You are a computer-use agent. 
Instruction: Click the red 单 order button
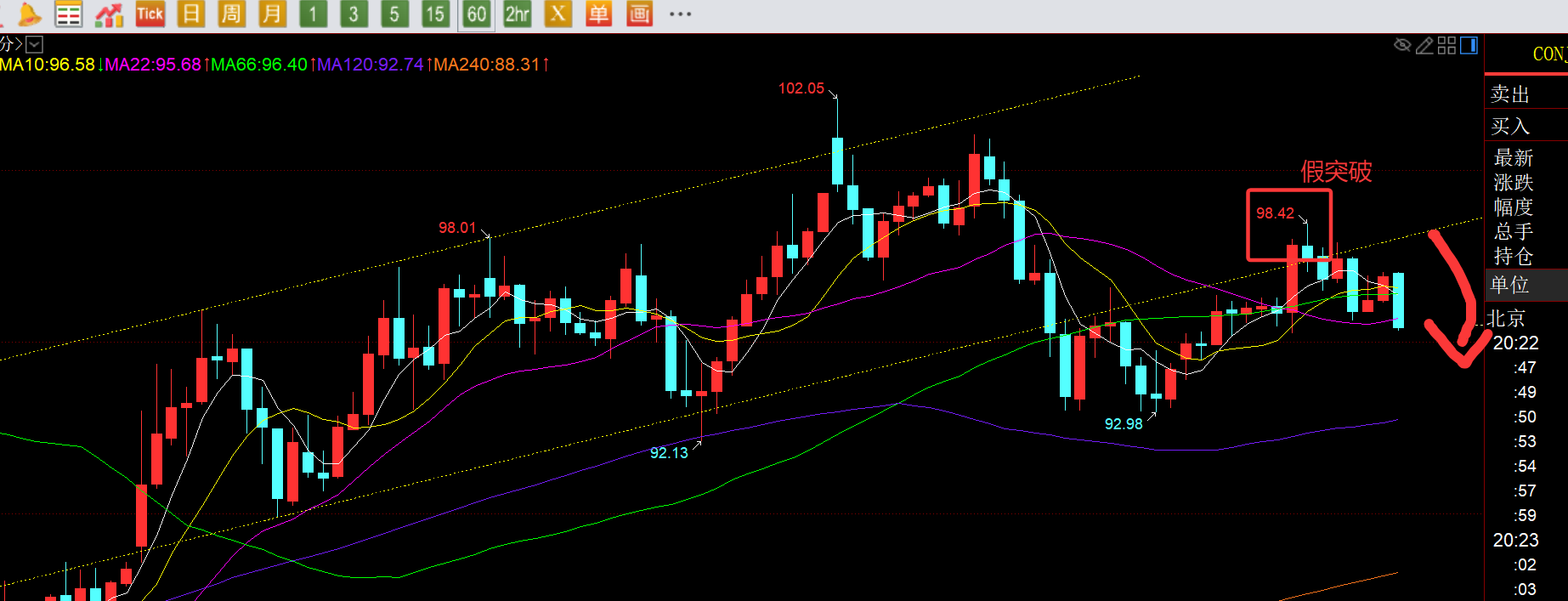click(x=598, y=14)
